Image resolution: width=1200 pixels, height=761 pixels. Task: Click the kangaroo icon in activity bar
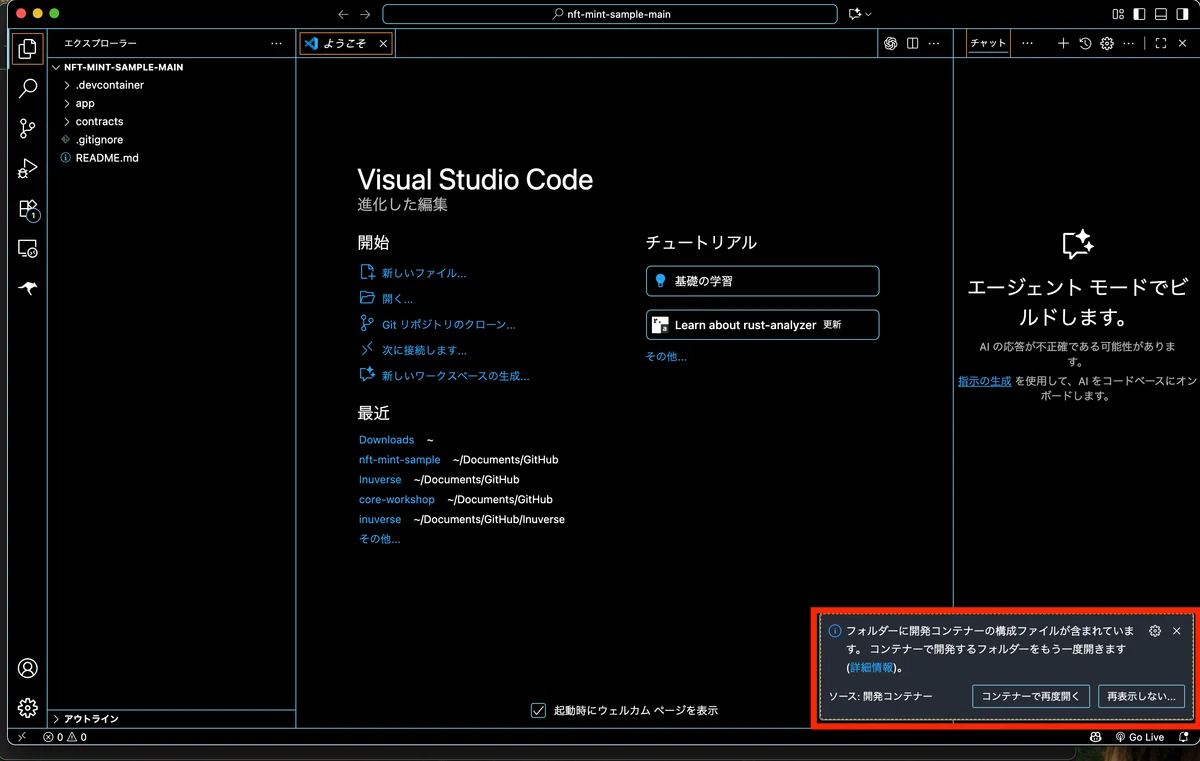[x=28, y=289]
